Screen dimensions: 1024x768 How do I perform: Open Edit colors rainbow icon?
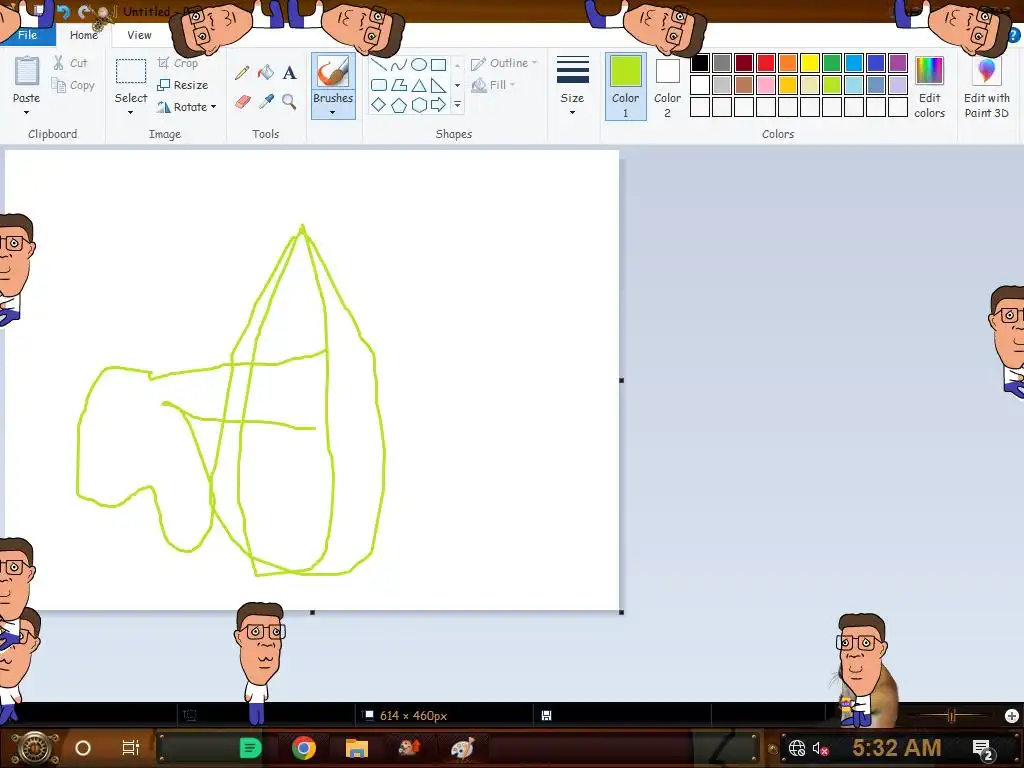[929, 71]
